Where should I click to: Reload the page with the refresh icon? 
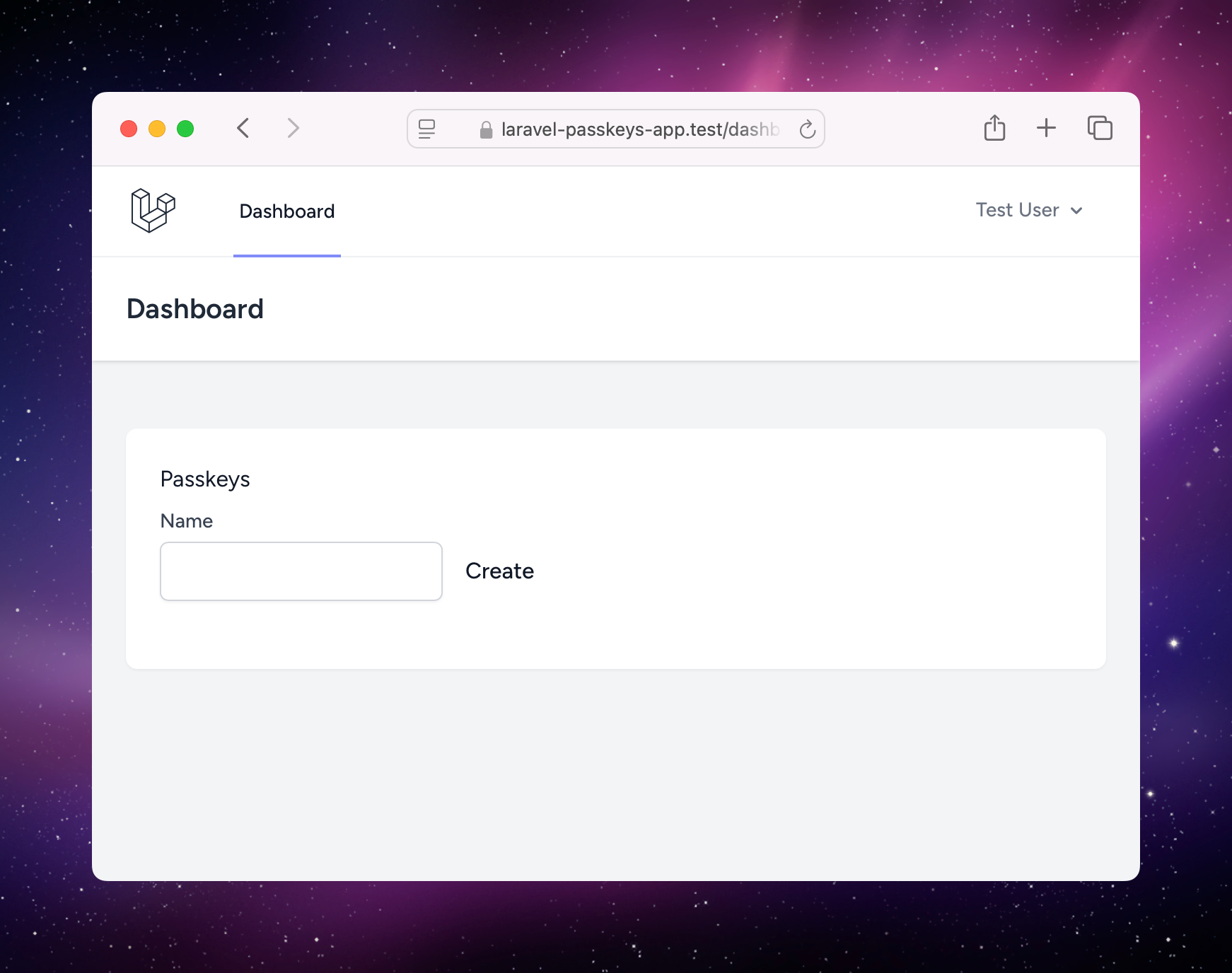tap(807, 129)
